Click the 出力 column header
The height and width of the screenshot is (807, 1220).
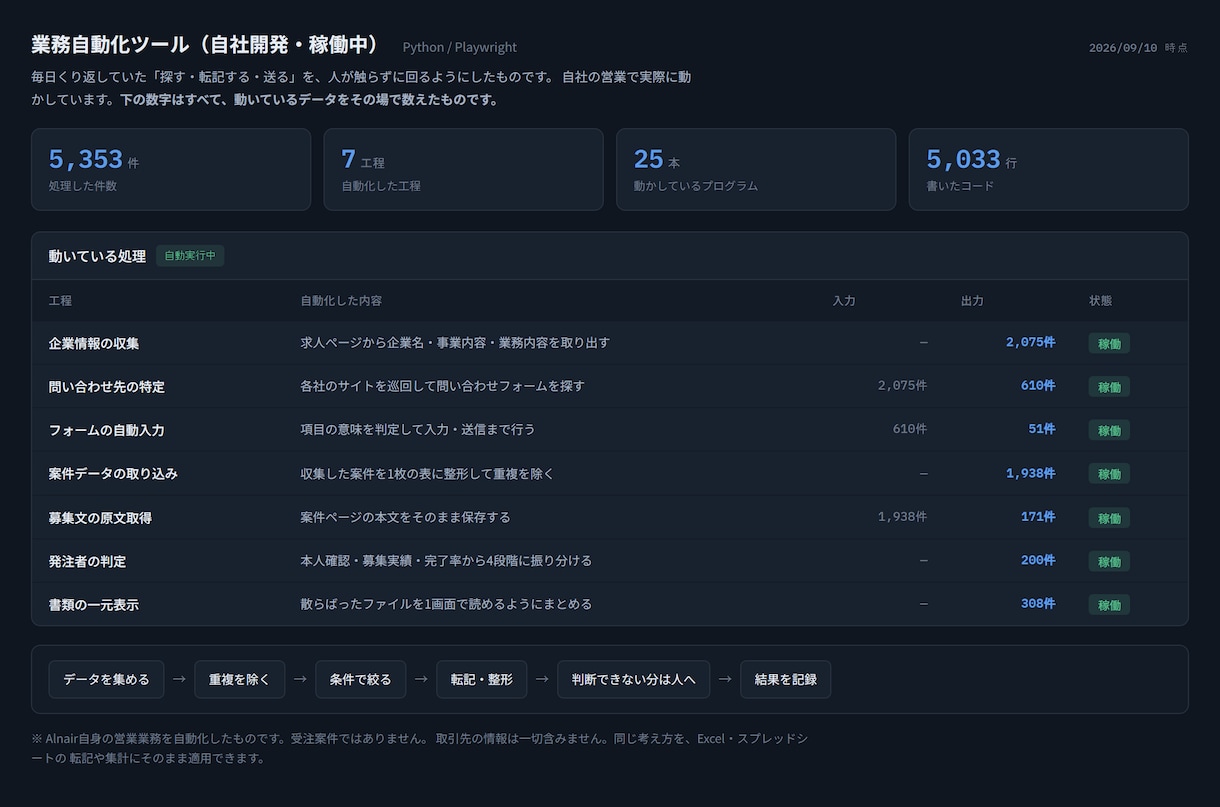coord(972,300)
